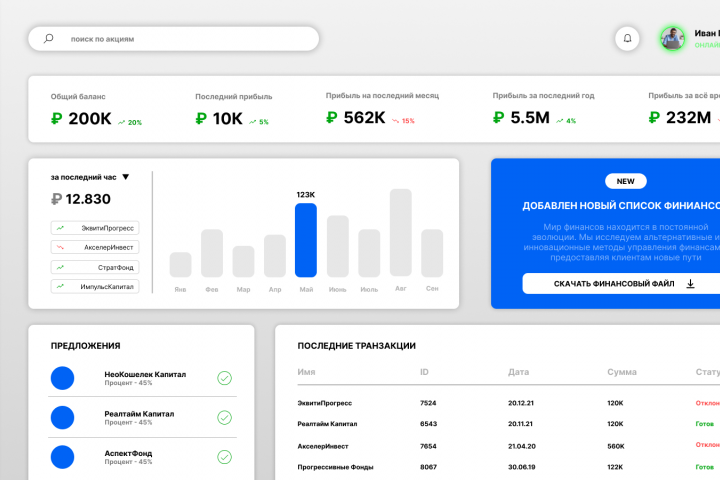Toggle the АспектФонд checkmark
Viewport: 720px width, 480px height.
(225, 457)
